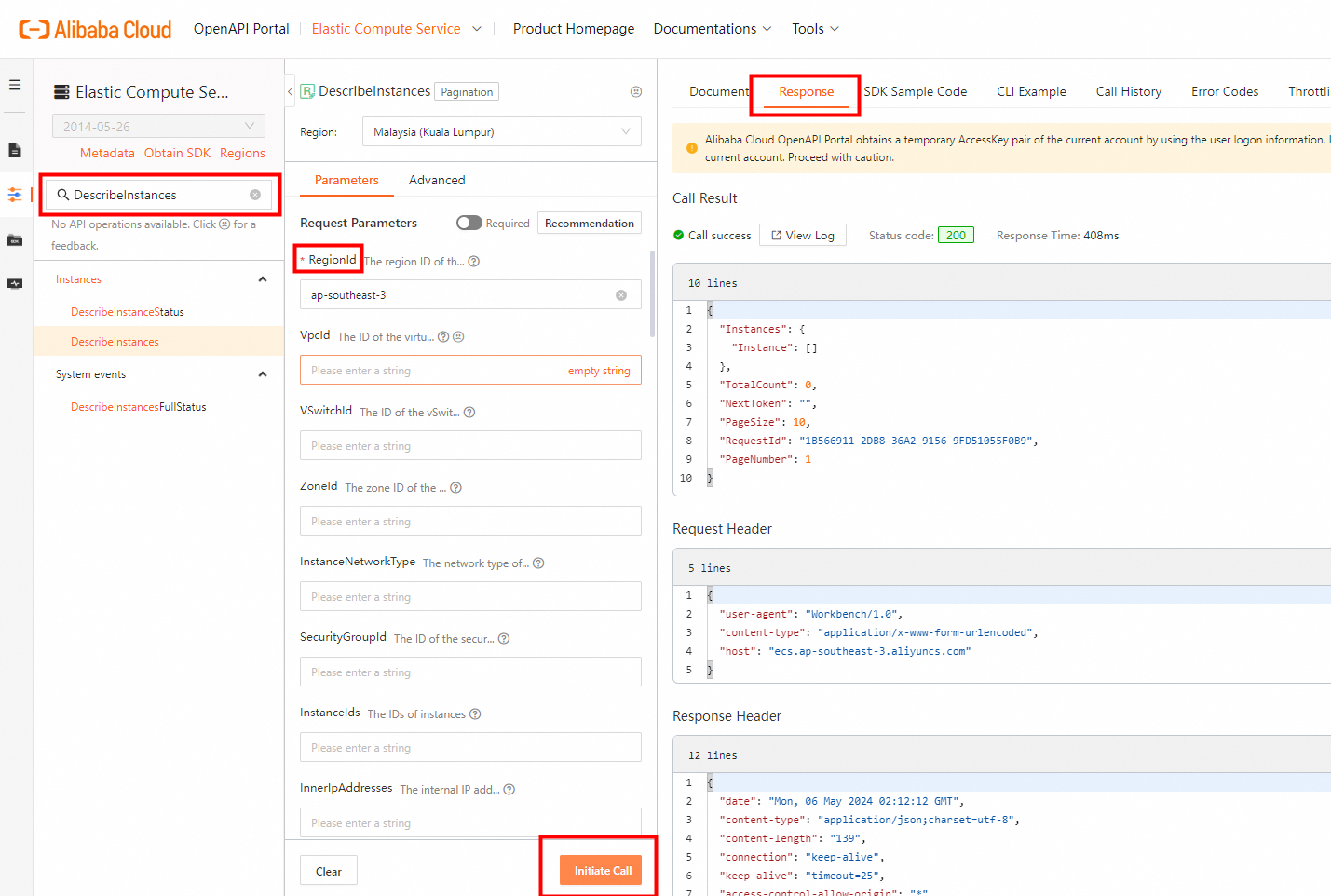Collapse the Instances group in the API list
Screen dimensions: 1331x896
tap(263, 279)
